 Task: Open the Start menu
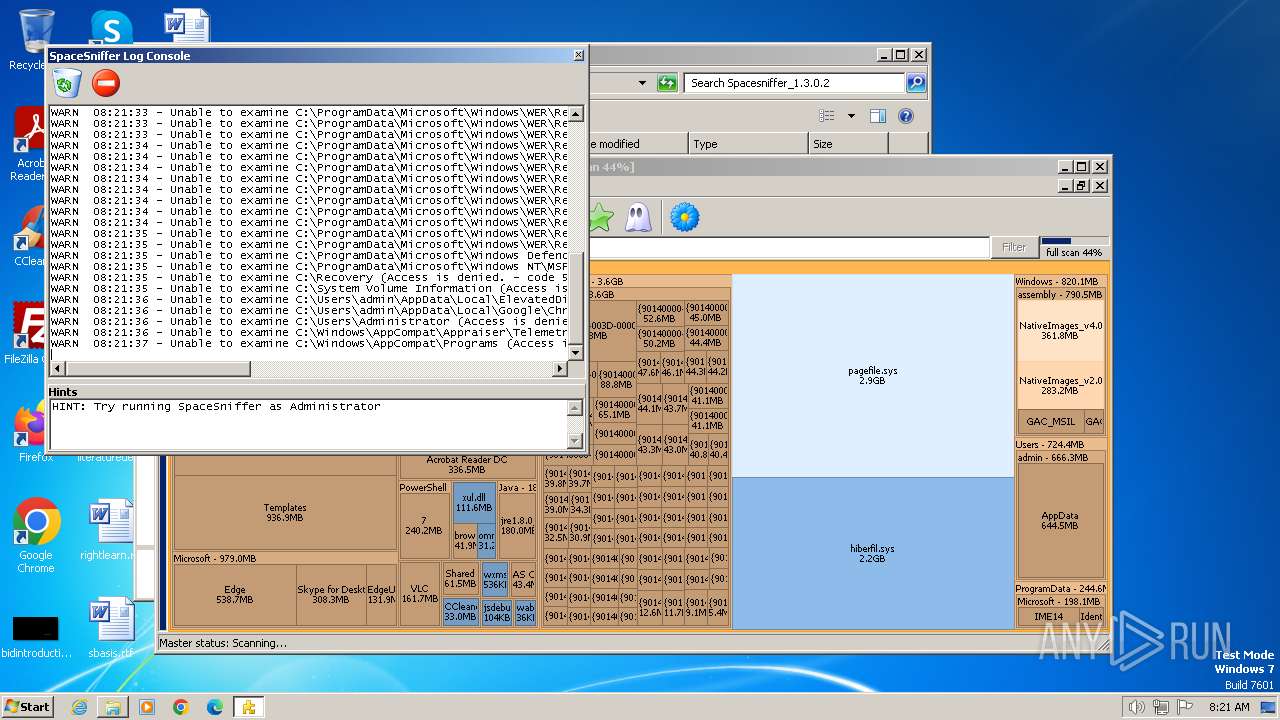(28, 706)
